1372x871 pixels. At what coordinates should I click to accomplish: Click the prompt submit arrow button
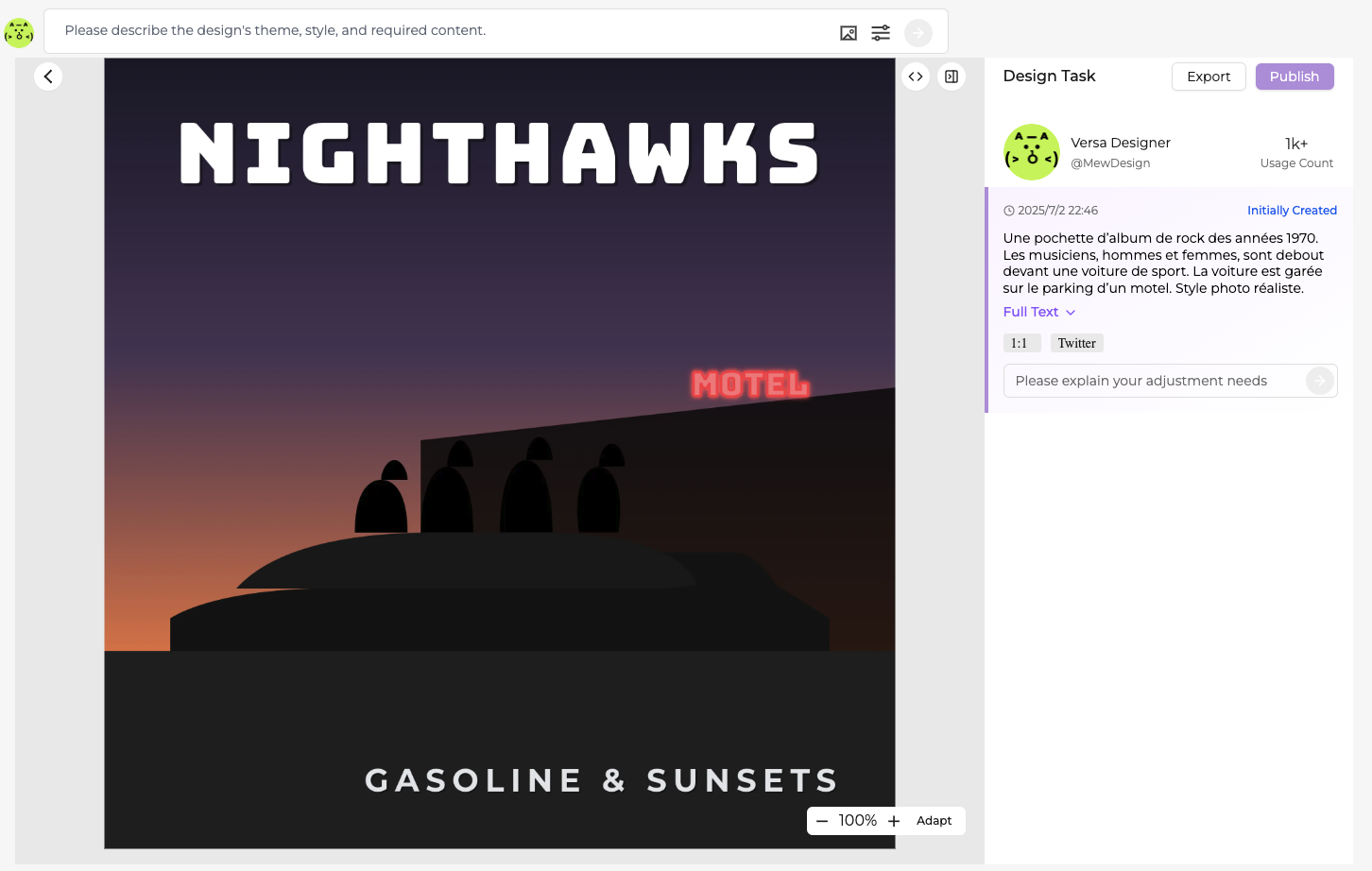point(918,33)
